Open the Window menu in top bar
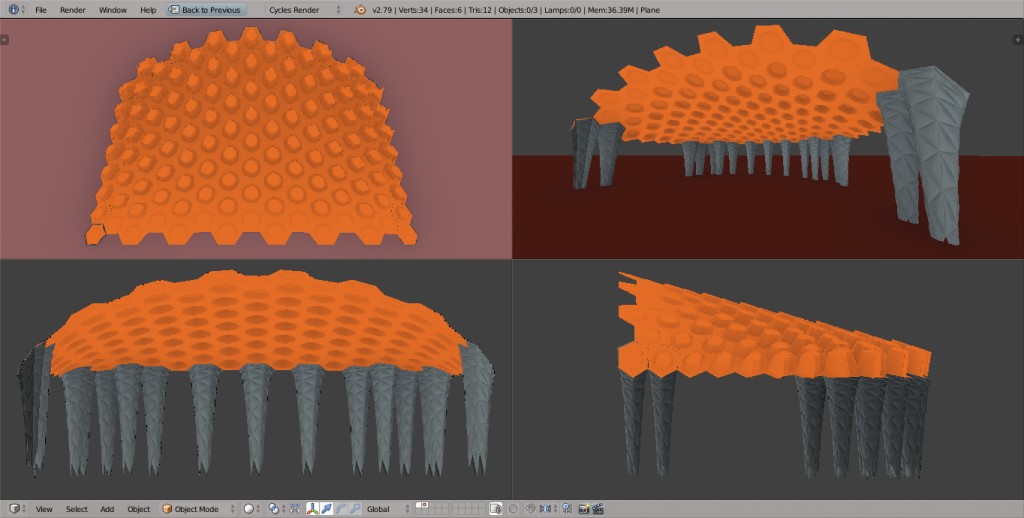 point(113,9)
